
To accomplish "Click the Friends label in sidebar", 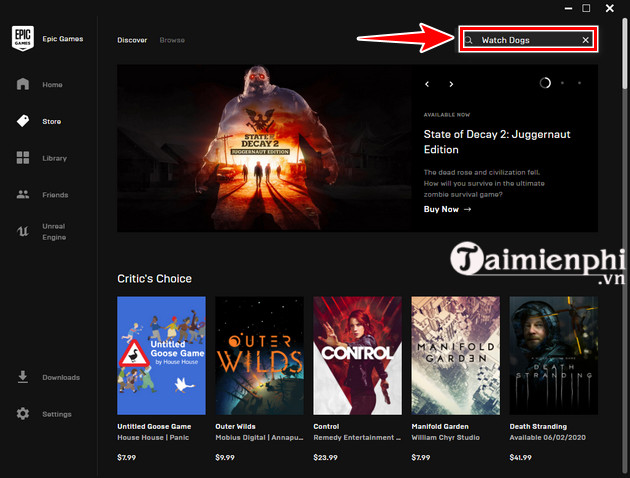I will click(x=55, y=195).
